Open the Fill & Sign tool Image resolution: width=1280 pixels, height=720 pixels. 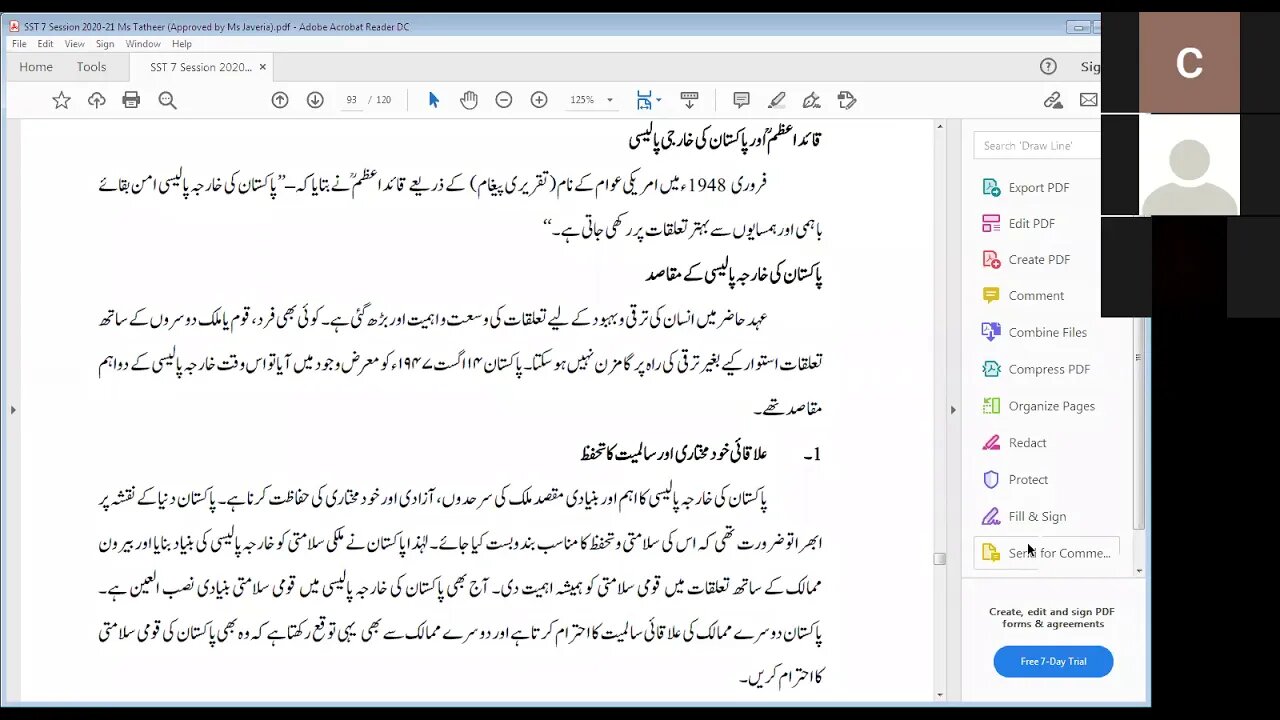pos(1037,517)
